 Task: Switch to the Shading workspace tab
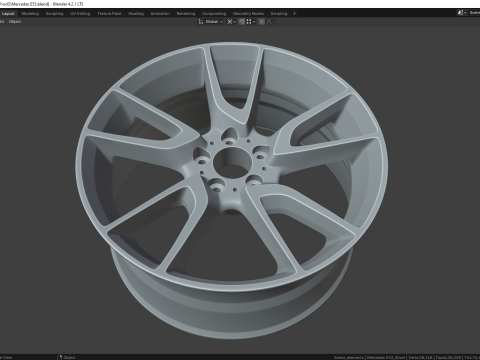[136, 14]
